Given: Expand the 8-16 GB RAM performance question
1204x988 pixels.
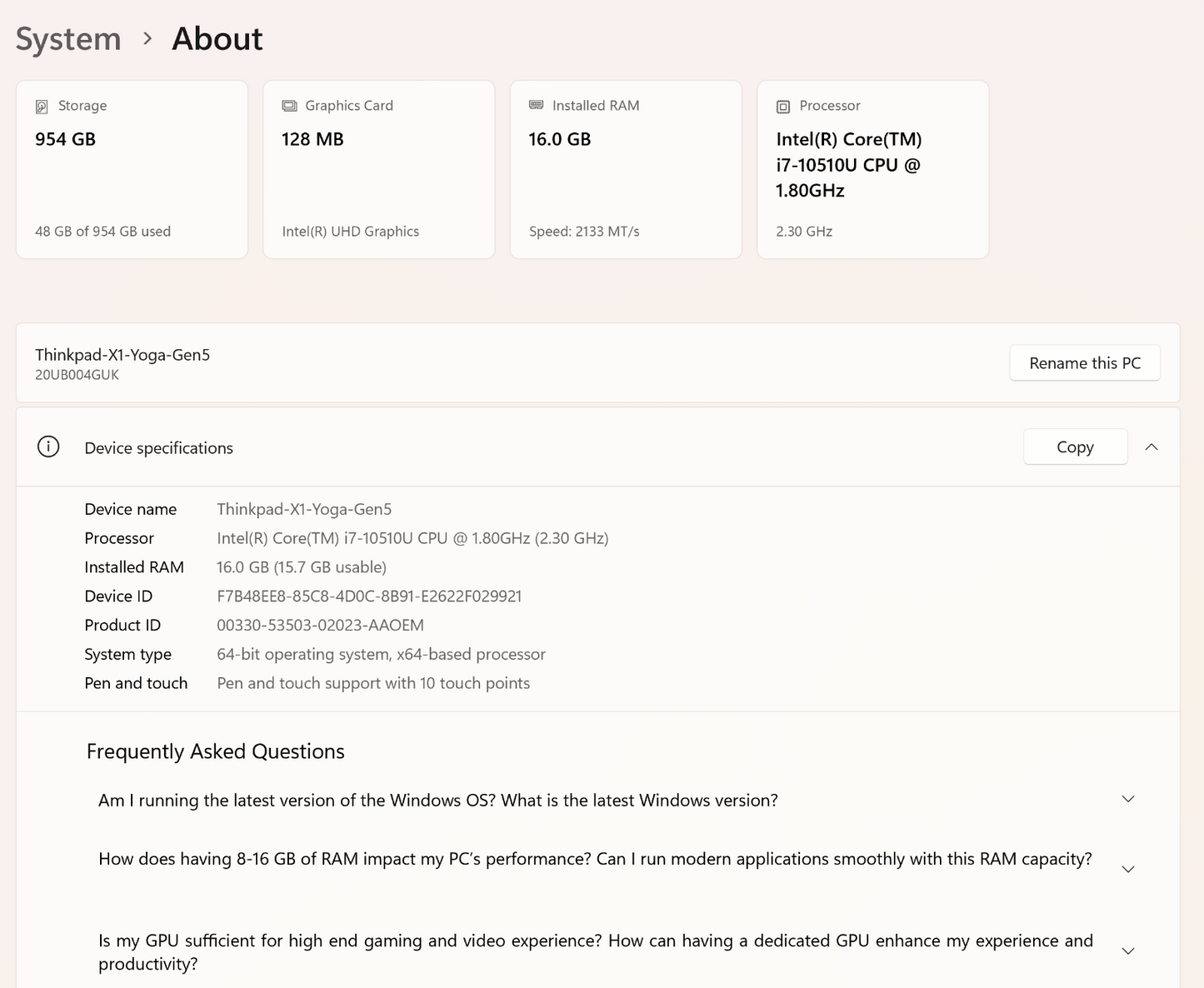Looking at the screenshot, I should click(1127, 869).
